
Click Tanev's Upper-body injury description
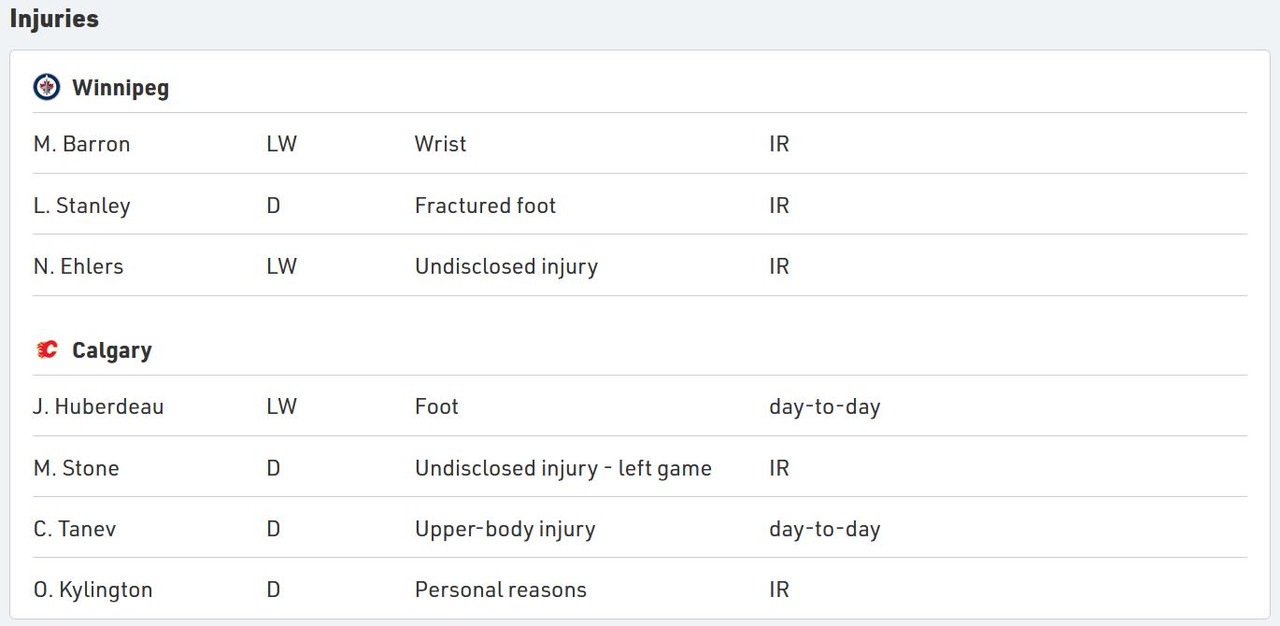click(505, 529)
